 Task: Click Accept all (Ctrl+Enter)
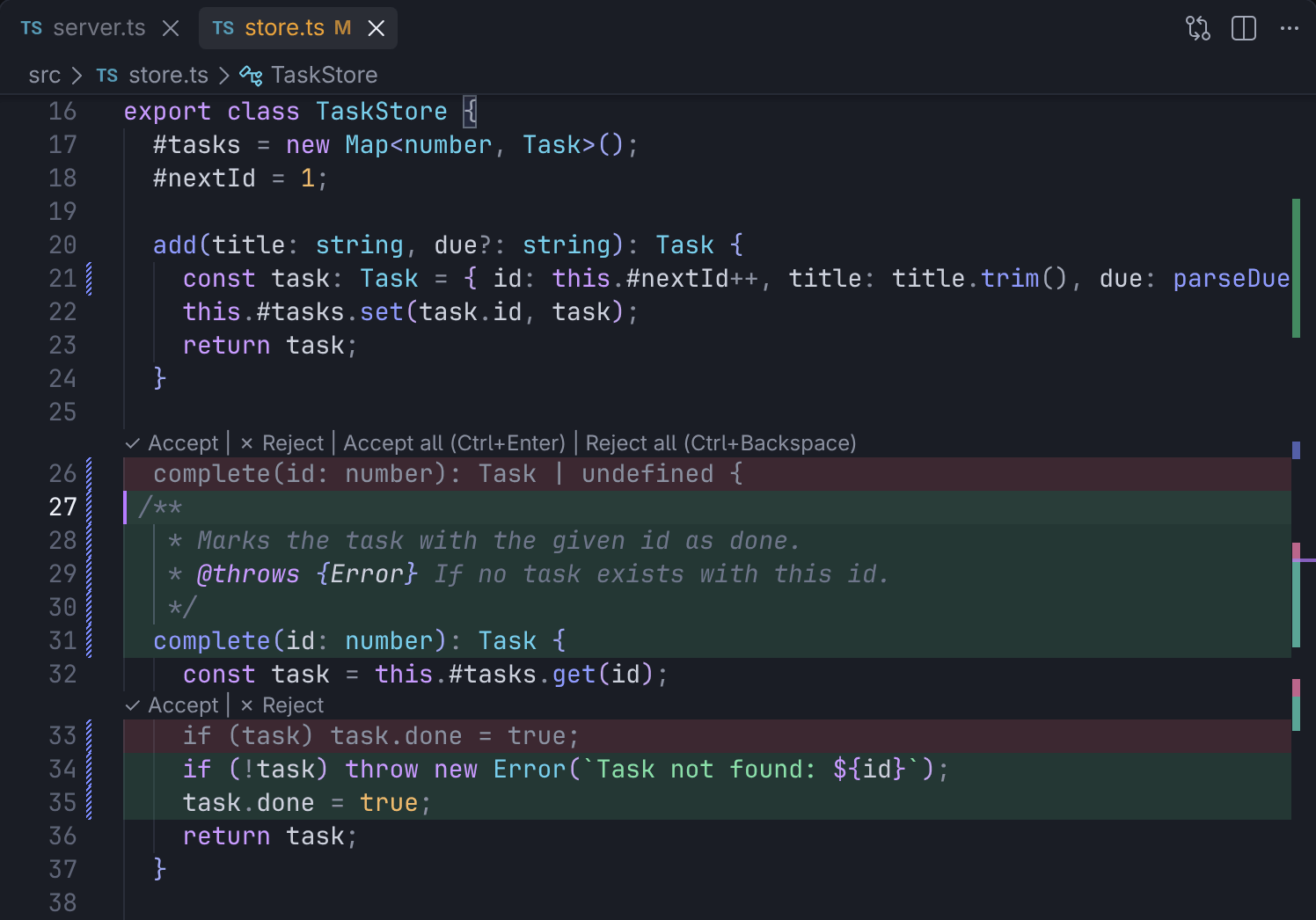454,443
